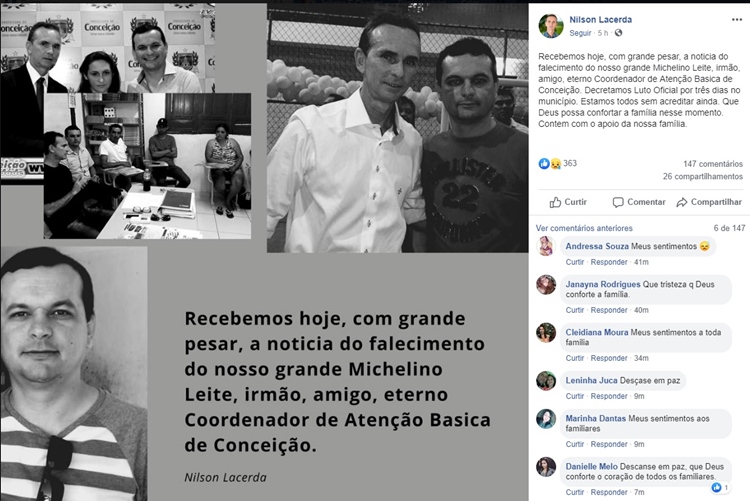Click Nilson Lacerda's profile picture

(551, 26)
